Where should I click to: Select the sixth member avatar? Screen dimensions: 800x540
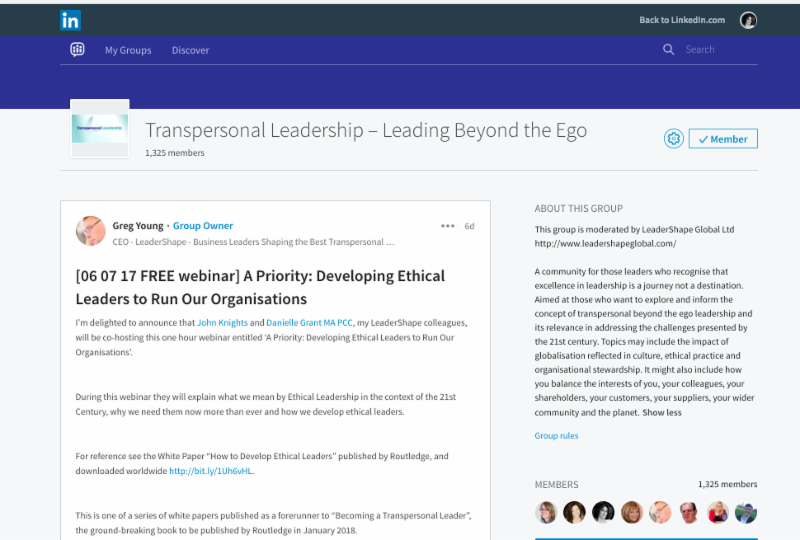pos(689,512)
